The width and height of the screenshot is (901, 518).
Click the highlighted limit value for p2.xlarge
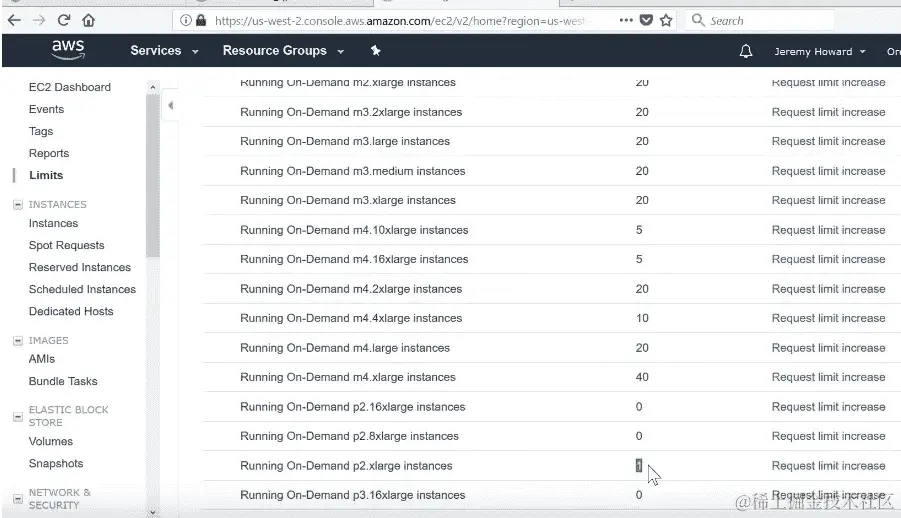coord(639,466)
